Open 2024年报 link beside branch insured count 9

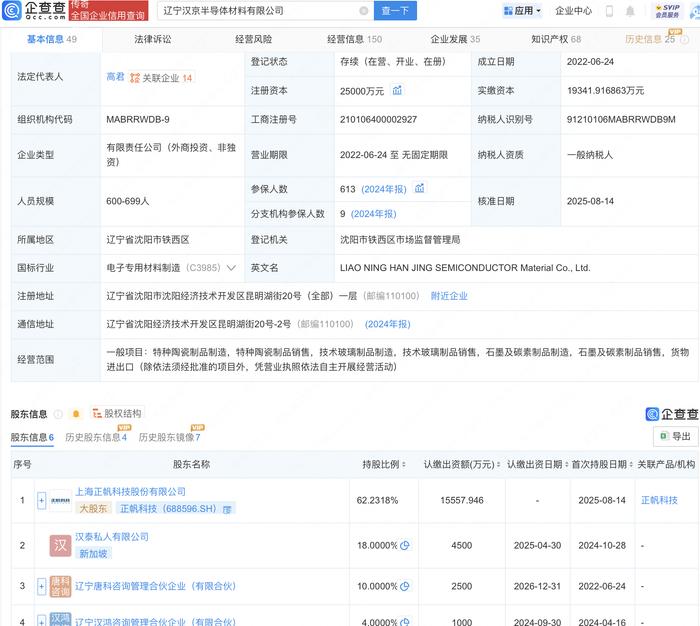pyautogui.click(x=374, y=214)
